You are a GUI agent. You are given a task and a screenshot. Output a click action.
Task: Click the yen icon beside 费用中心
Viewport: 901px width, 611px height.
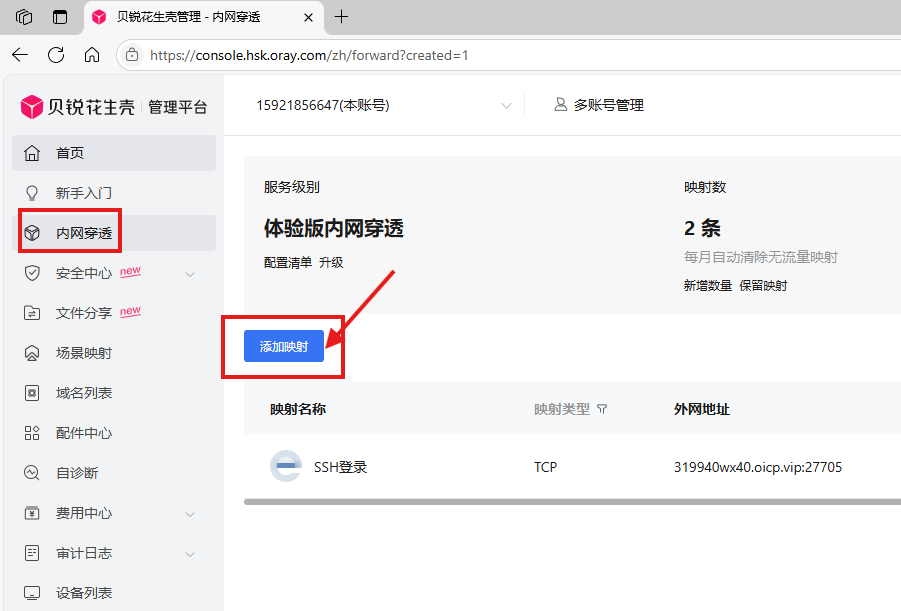(x=32, y=513)
